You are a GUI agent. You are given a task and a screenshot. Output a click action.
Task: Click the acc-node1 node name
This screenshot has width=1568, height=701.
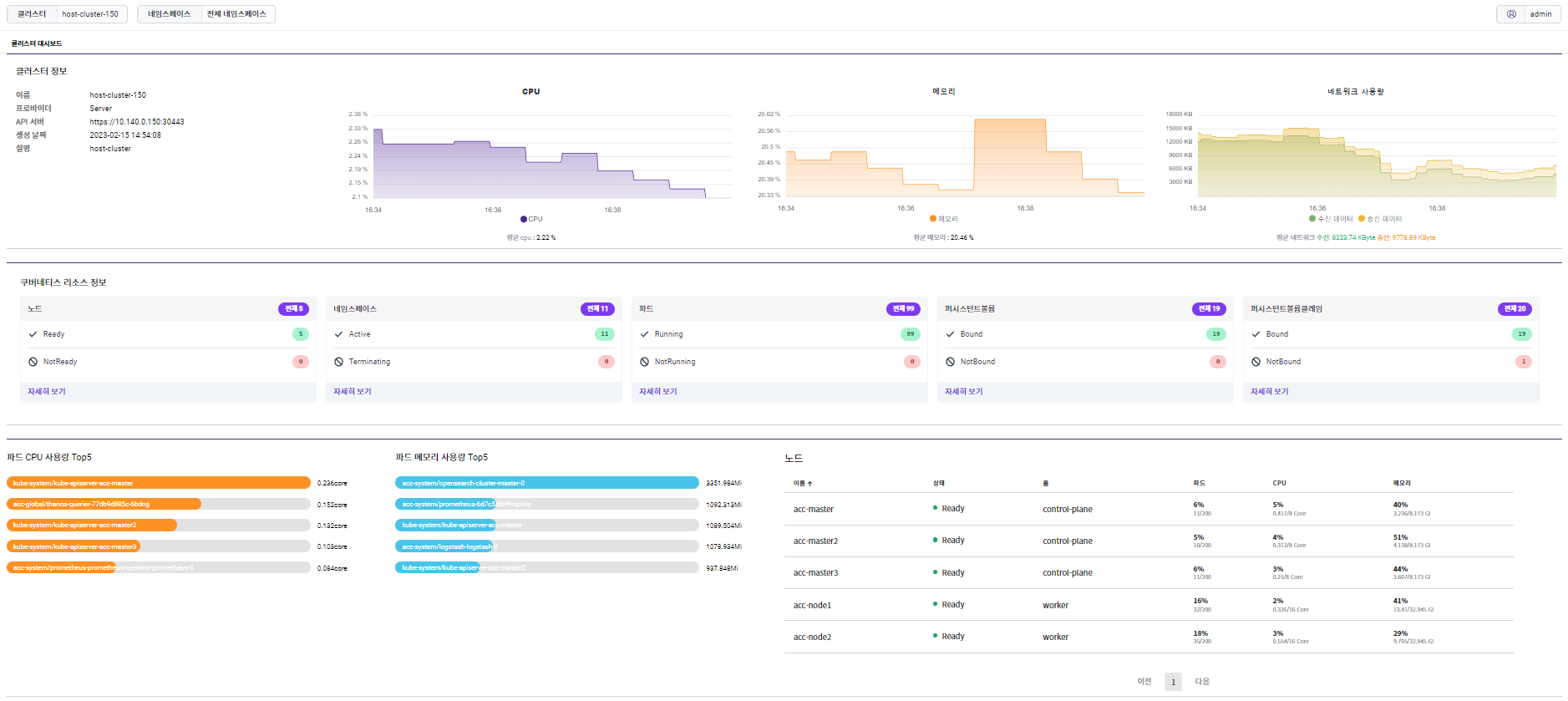tap(812, 606)
